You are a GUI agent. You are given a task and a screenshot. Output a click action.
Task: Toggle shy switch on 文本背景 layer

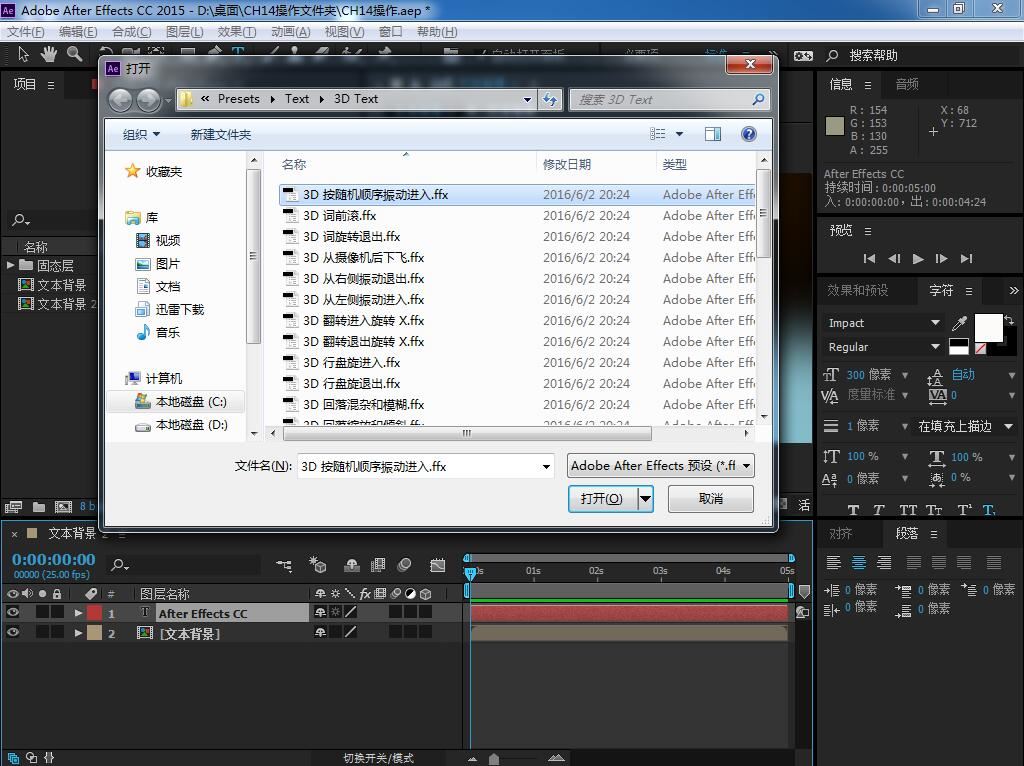[x=320, y=632]
